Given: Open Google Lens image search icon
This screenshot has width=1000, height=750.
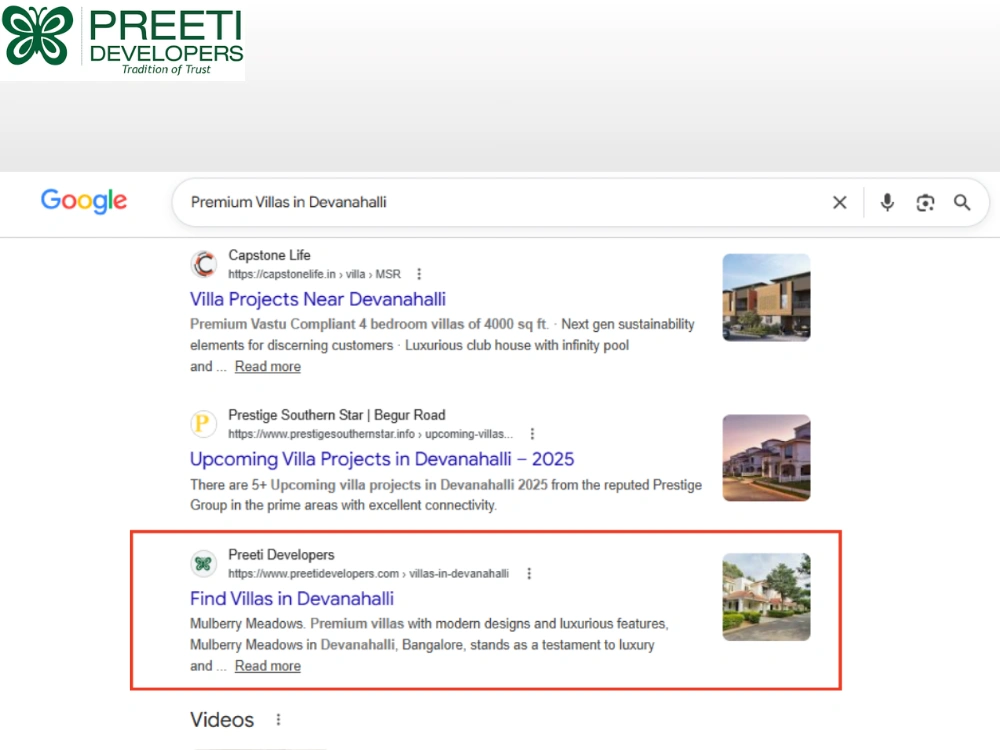Looking at the screenshot, I should pyautogui.click(x=925, y=203).
